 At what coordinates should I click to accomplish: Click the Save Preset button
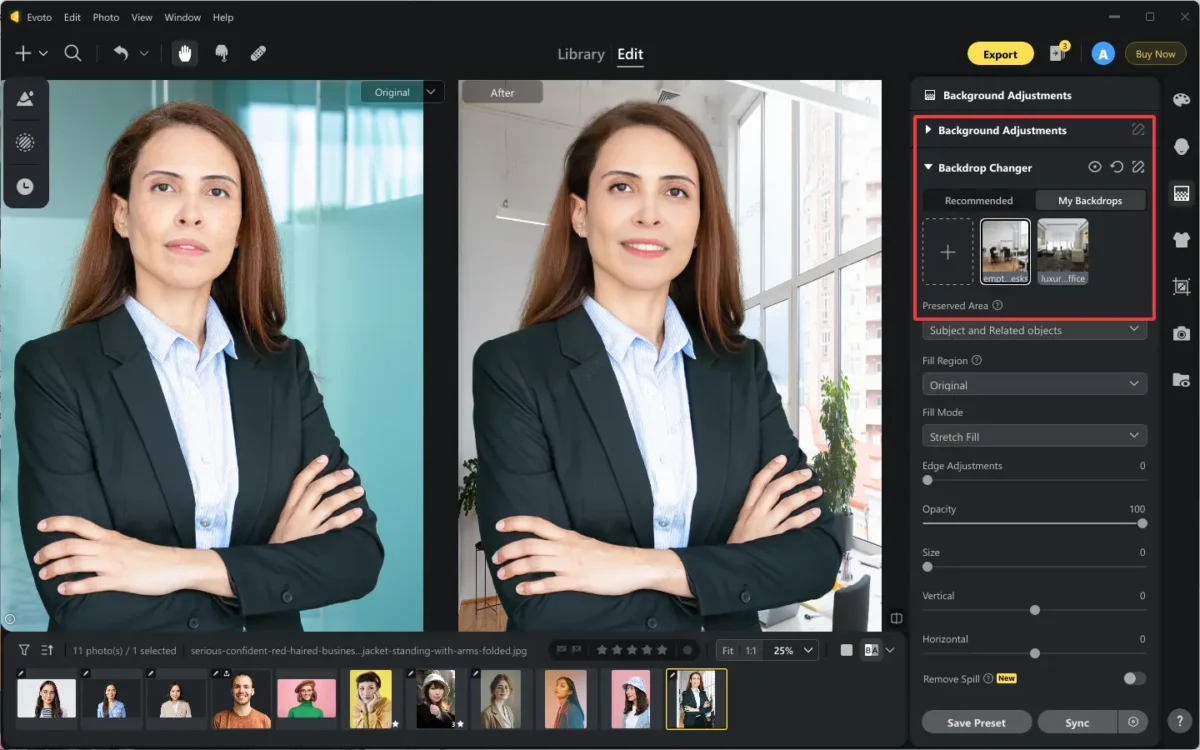coord(976,721)
